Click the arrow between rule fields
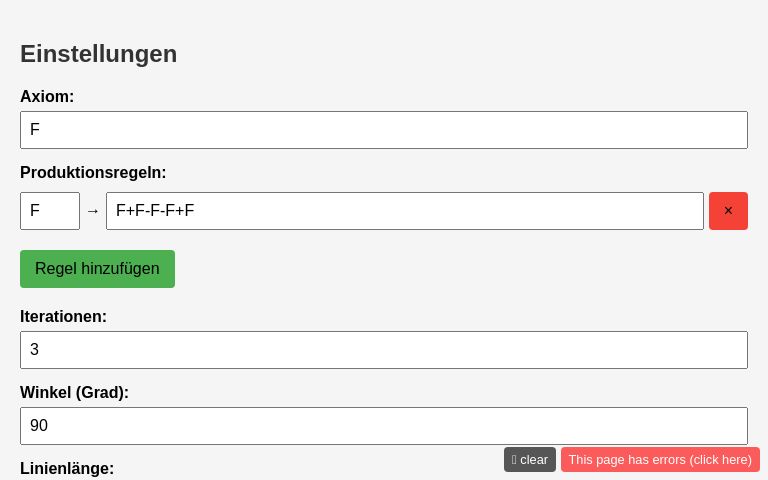Viewport: 768px width, 480px height. [93, 211]
